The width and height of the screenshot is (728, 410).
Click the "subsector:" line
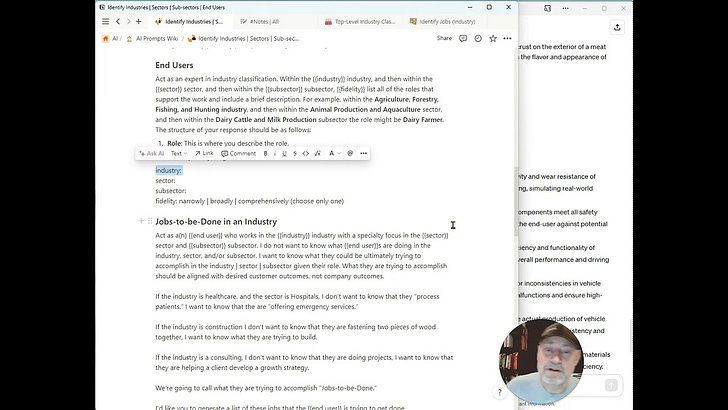(171, 191)
